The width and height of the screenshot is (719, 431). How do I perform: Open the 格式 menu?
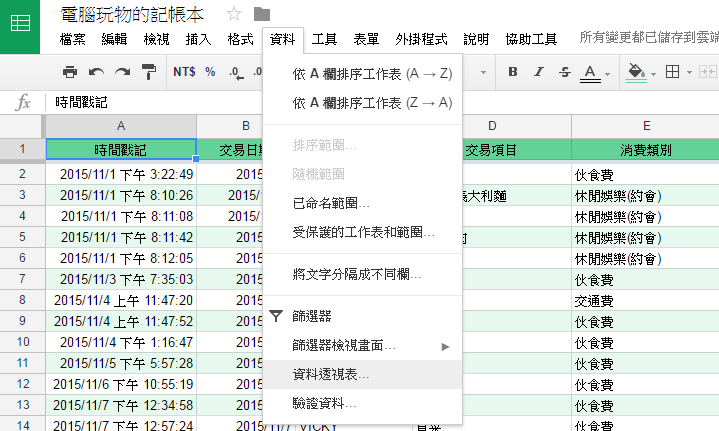240,39
